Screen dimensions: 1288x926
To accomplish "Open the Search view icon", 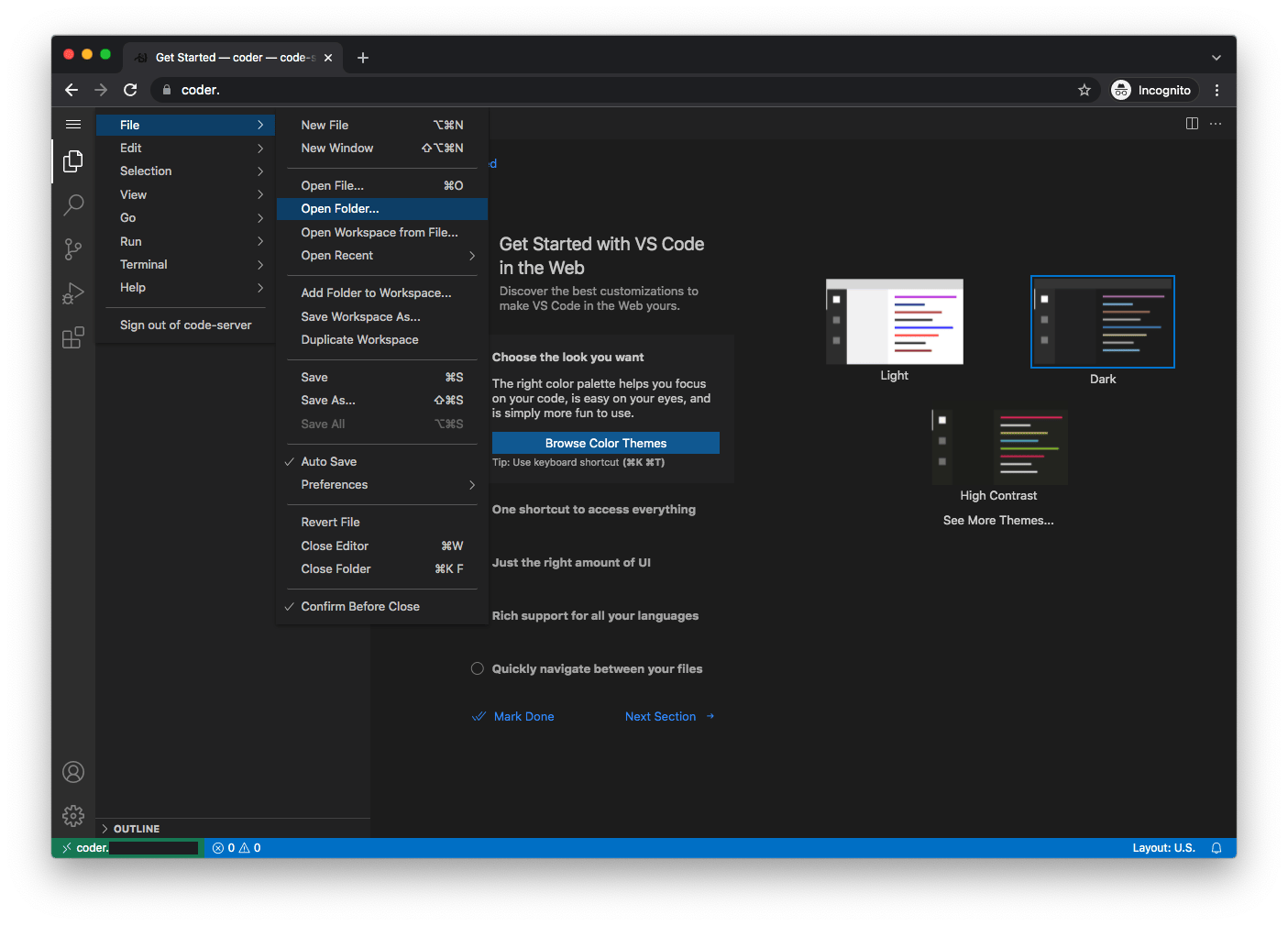I will (73, 204).
